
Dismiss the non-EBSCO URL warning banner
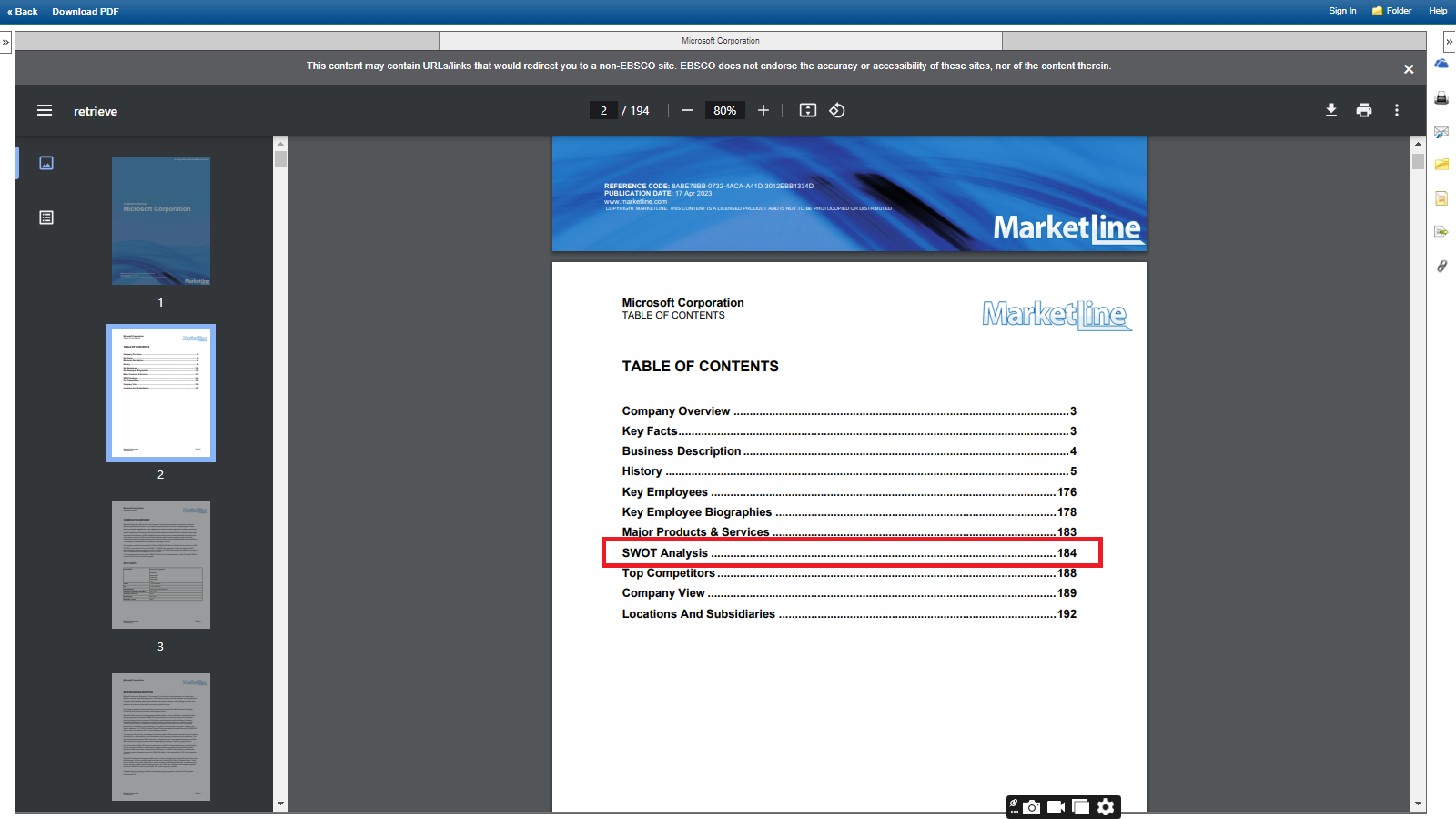pos(1409,69)
